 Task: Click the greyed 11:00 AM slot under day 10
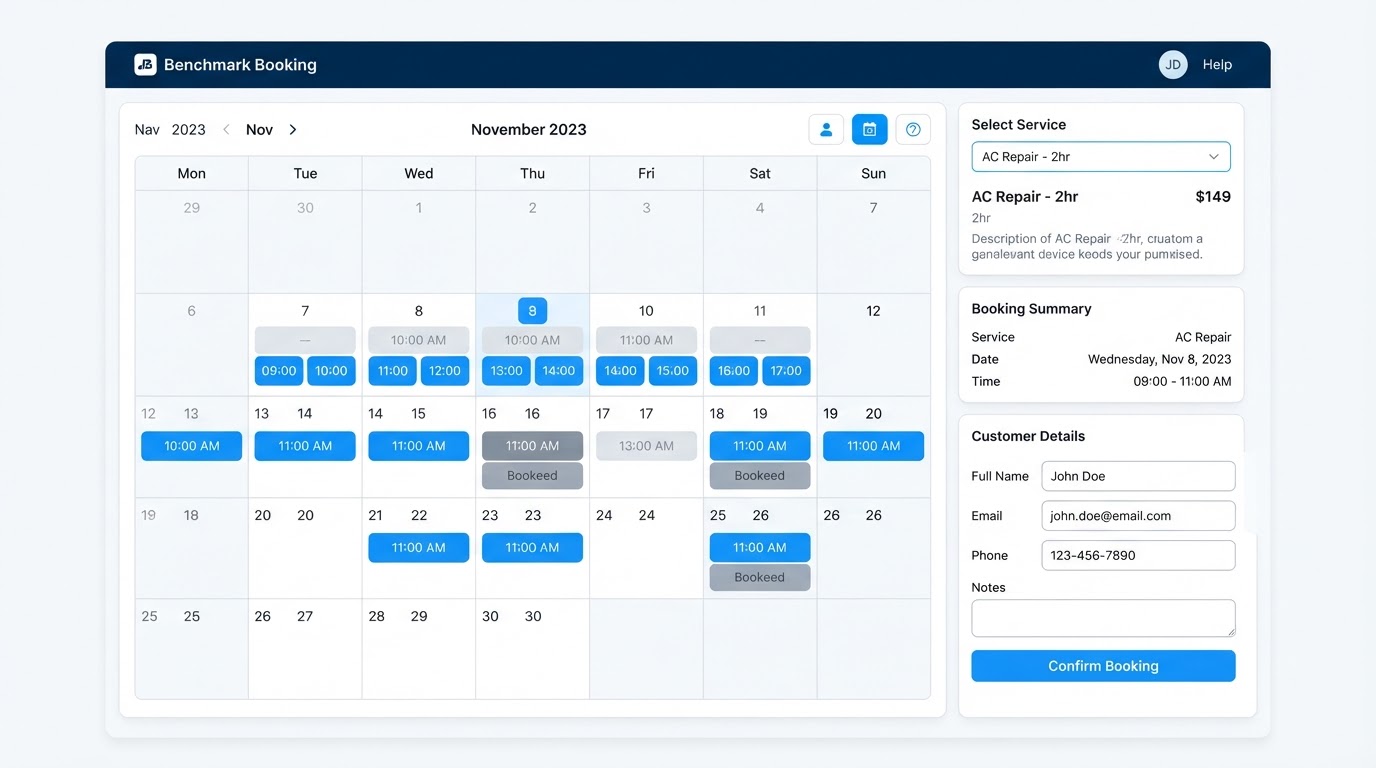pyautogui.click(x=646, y=340)
